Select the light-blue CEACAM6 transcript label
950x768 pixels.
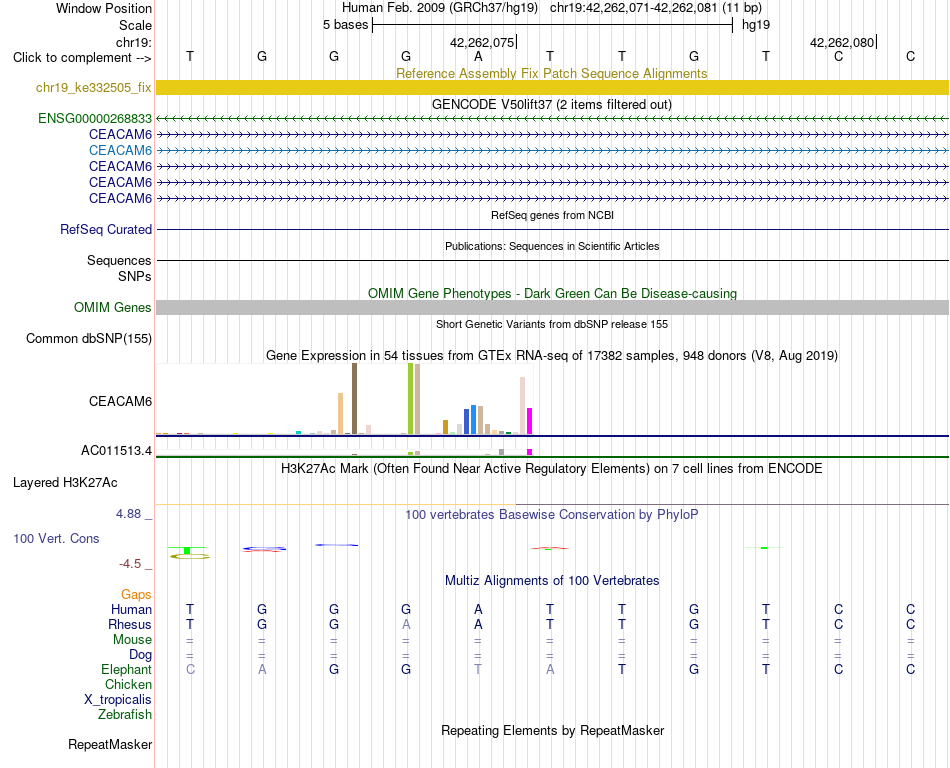(120, 150)
